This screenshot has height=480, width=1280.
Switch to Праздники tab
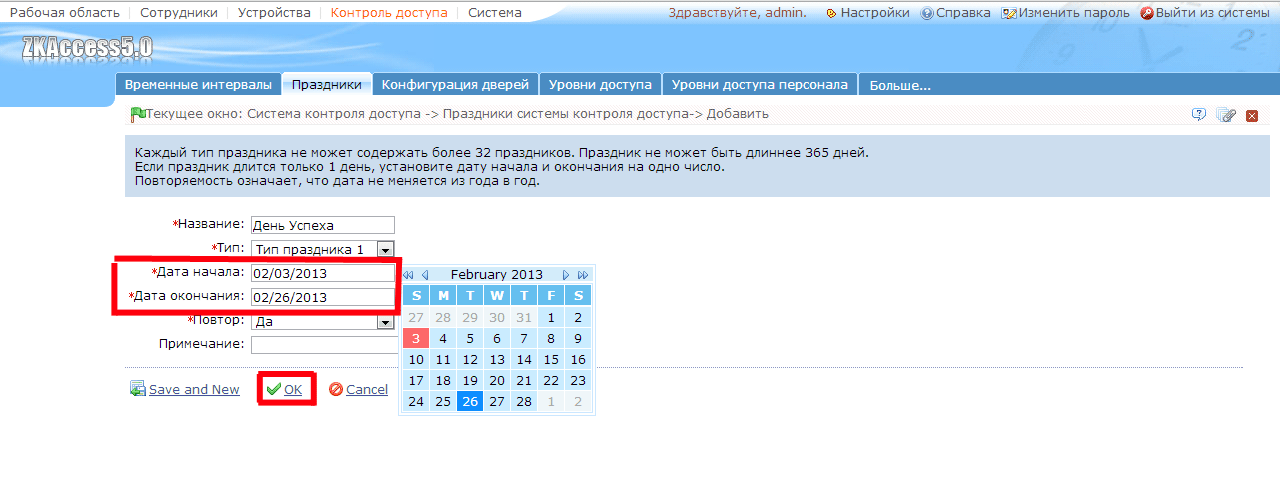[x=327, y=85]
